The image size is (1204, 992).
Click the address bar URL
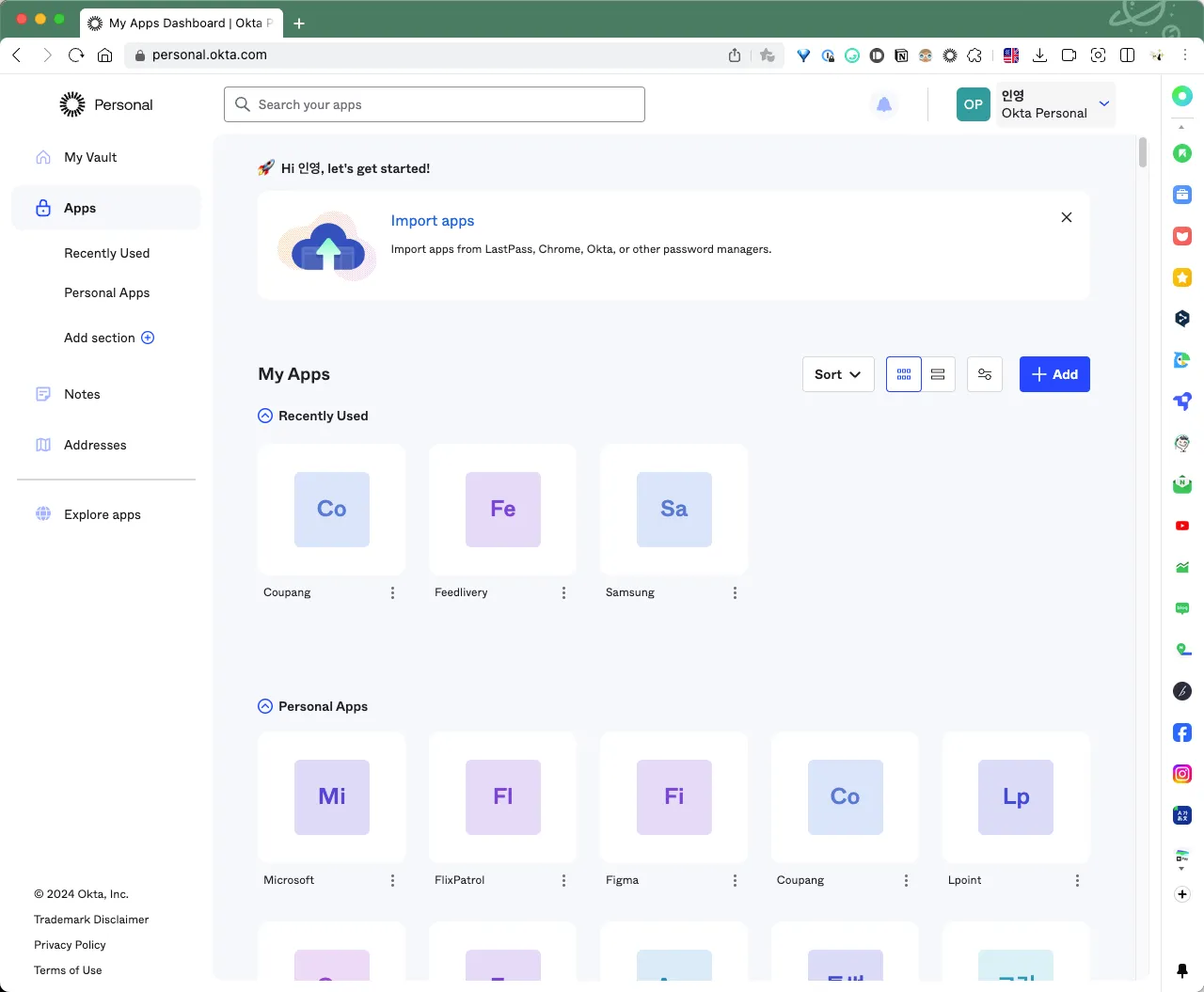[210, 55]
